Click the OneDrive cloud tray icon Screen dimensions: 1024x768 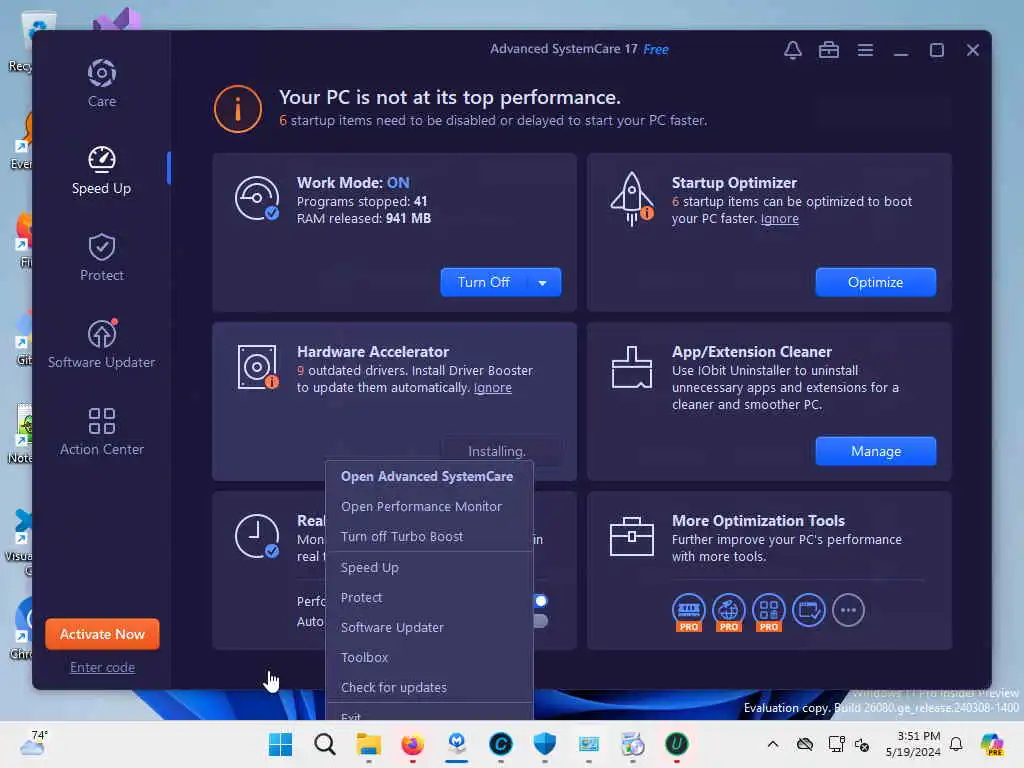pos(805,744)
